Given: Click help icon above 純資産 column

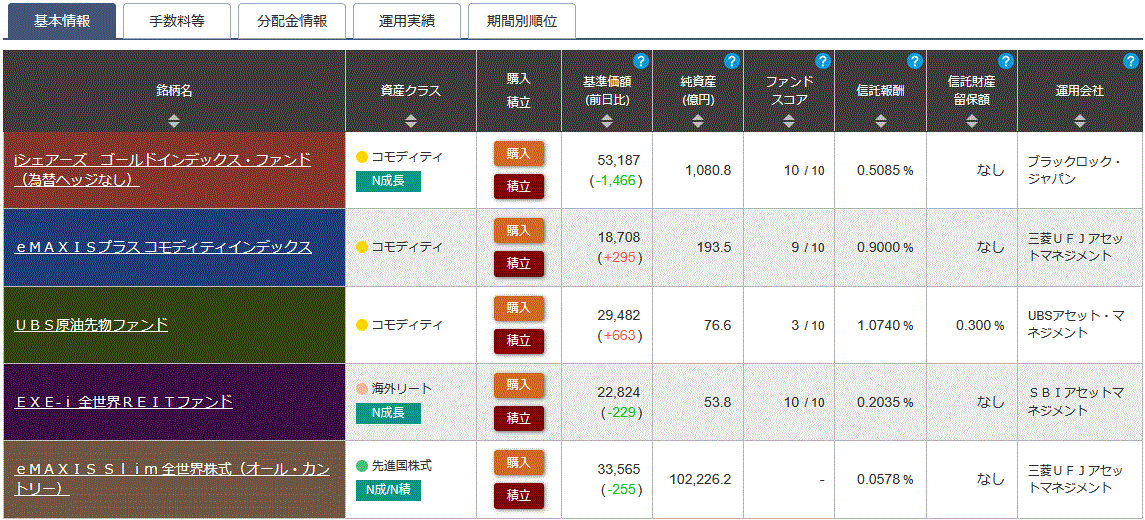Looking at the screenshot, I should point(732,61).
